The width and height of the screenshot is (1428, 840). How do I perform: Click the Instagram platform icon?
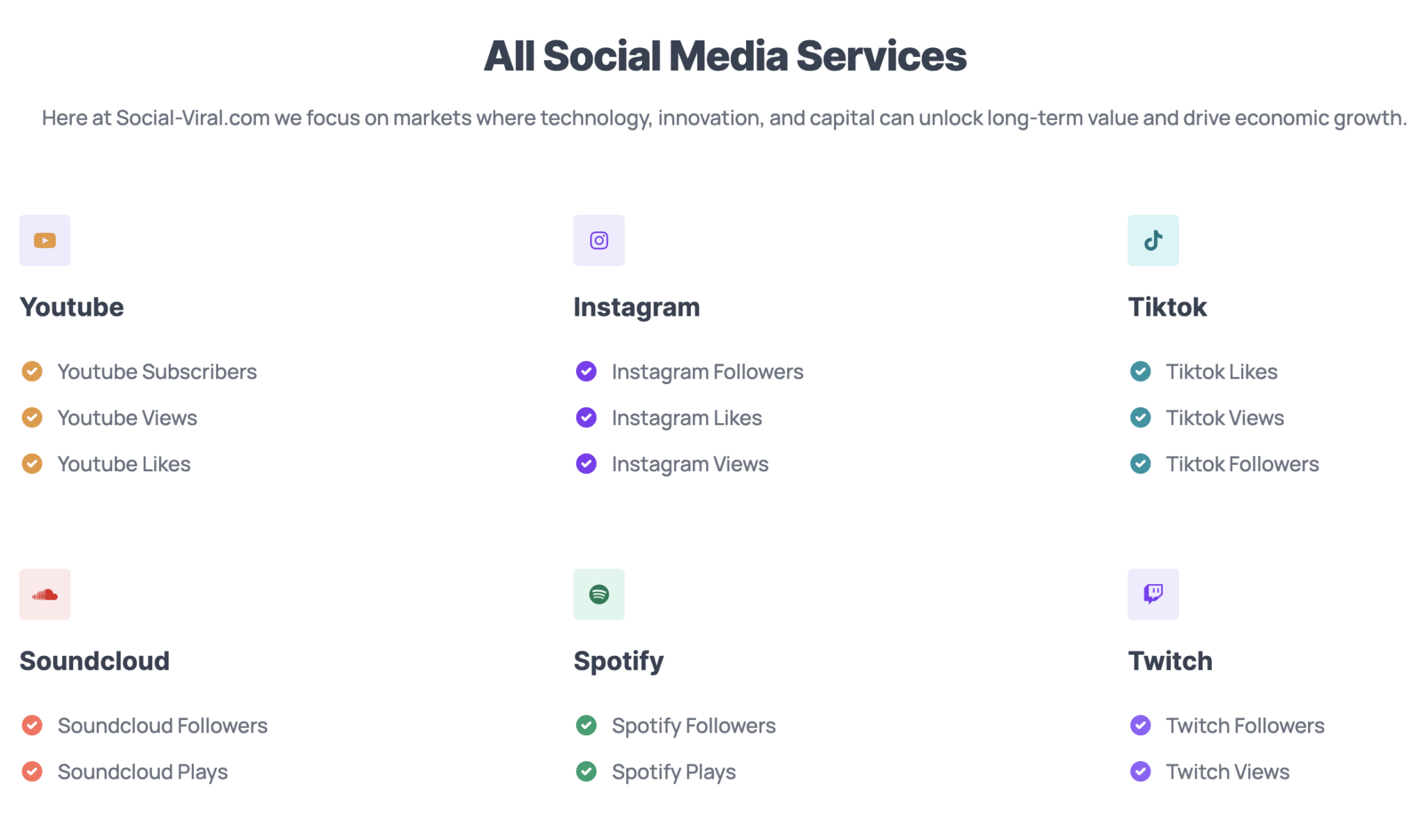click(x=599, y=240)
